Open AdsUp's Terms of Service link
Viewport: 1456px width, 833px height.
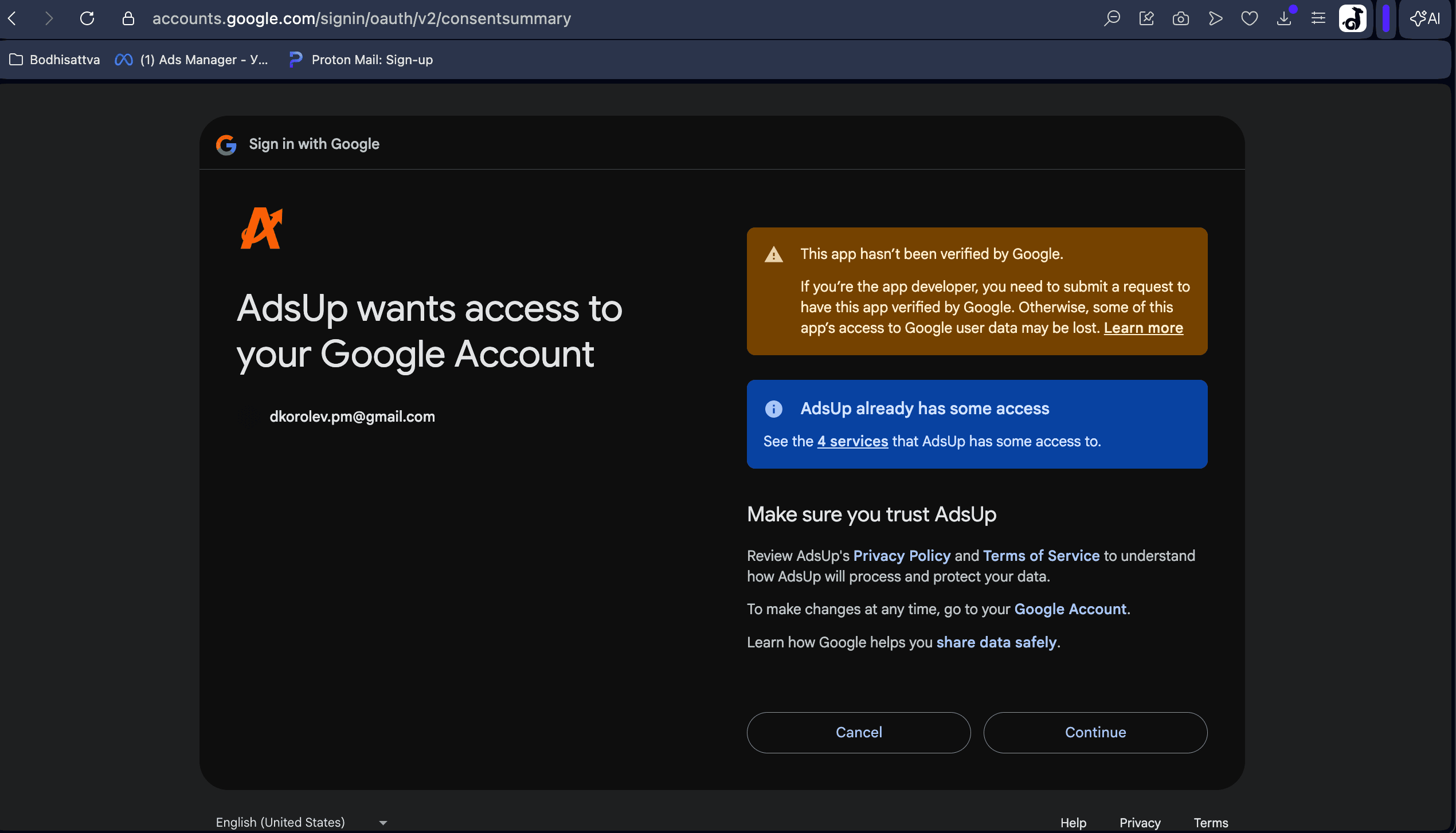[1041, 556]
